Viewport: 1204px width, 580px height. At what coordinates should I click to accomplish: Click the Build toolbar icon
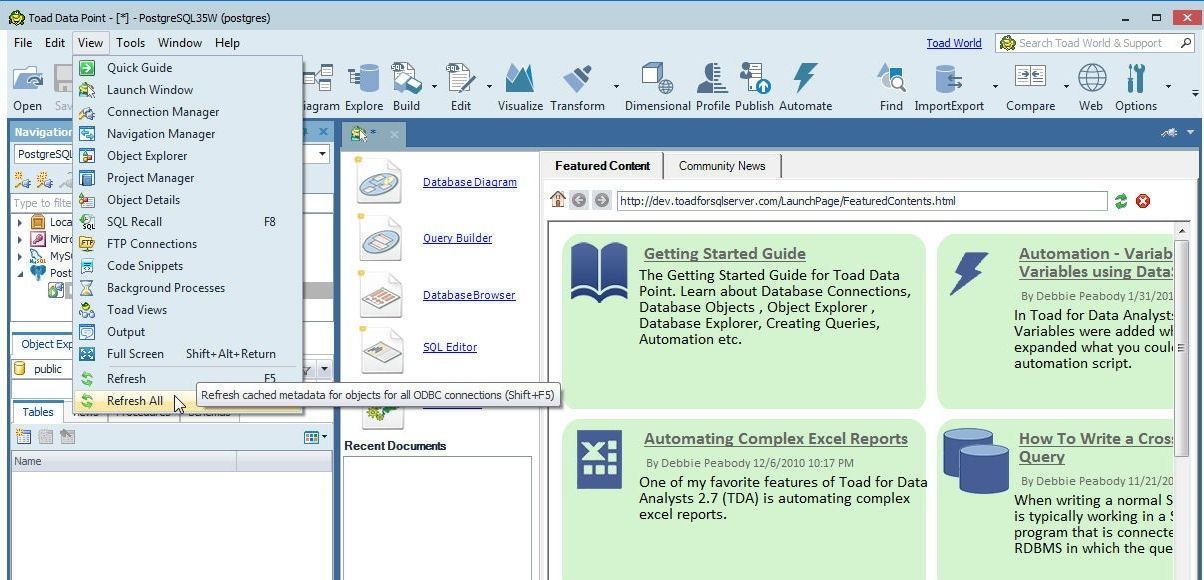(406, 88)
